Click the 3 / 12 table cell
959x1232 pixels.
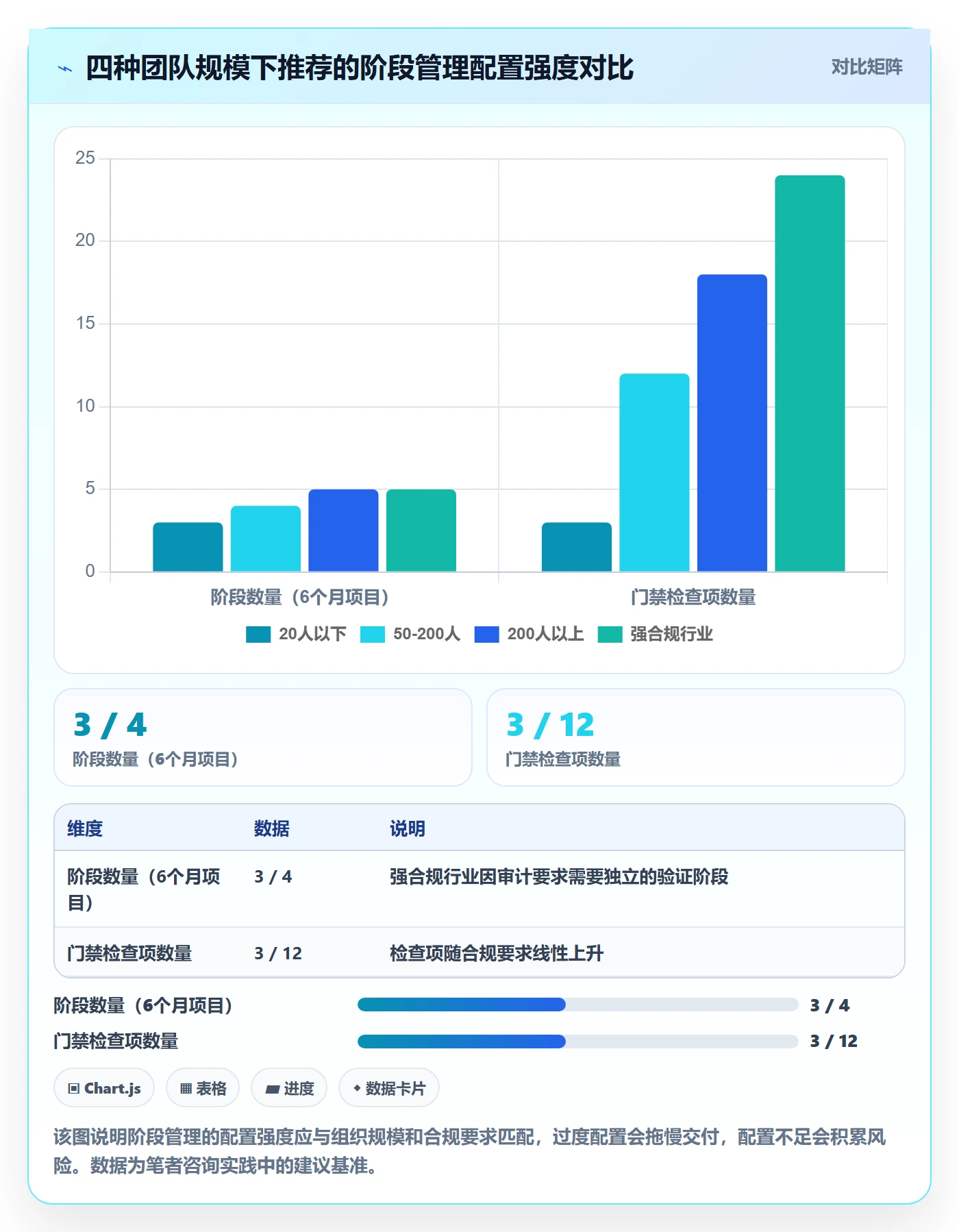pyautogui.click(x=278, y=953)
